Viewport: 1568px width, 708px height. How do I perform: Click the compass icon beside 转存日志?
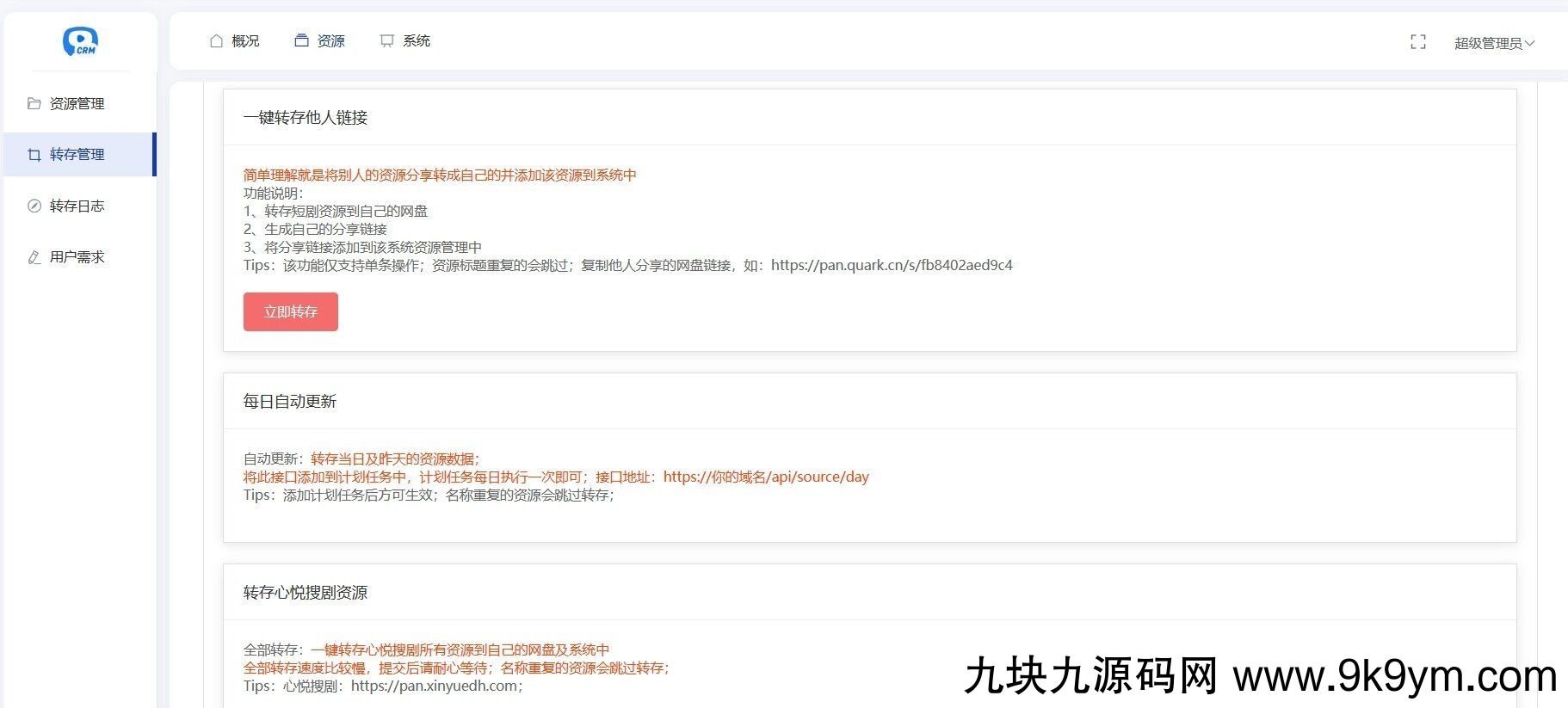point(34,206)
